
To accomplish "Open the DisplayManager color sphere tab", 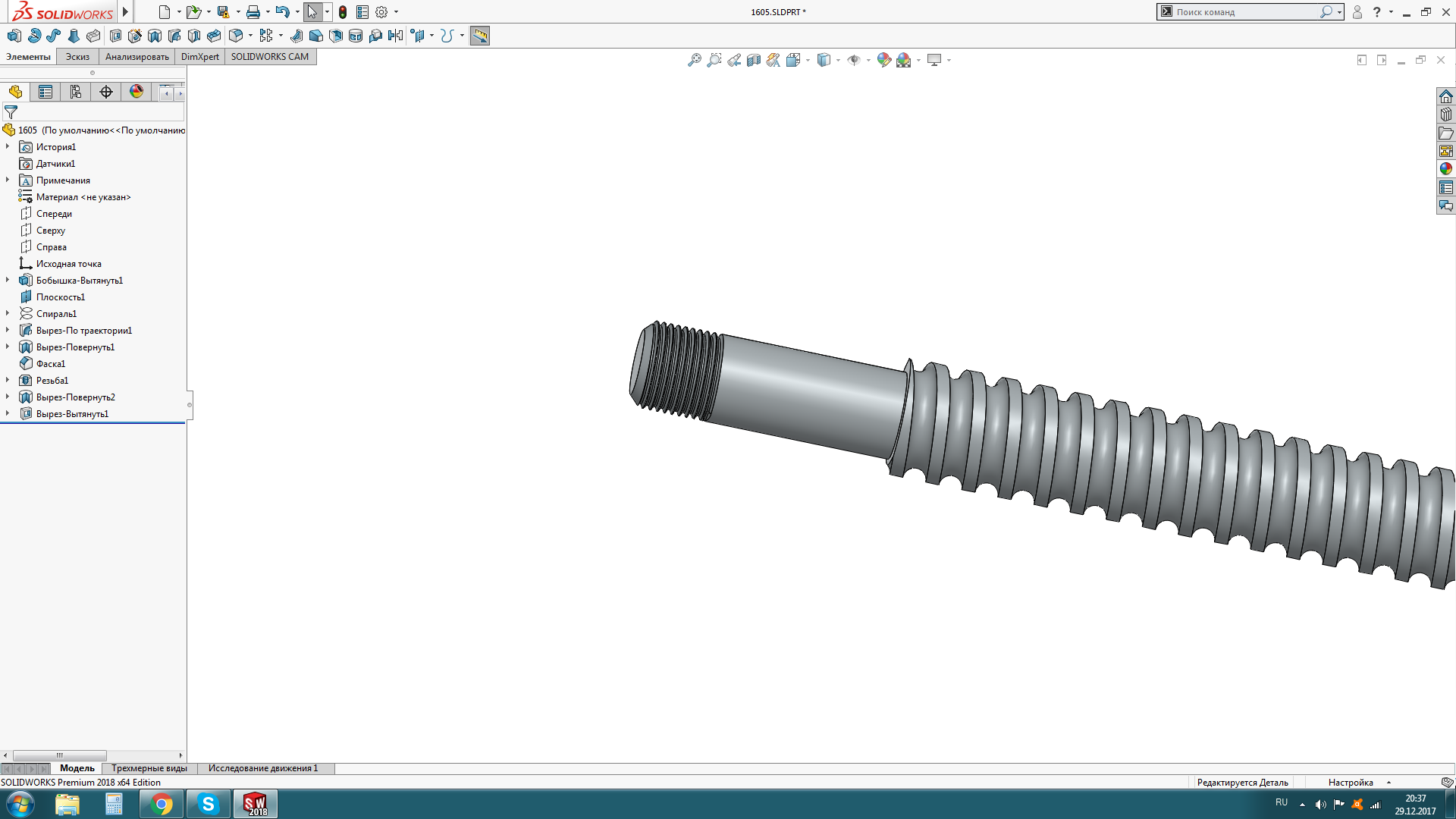I will point(136,92).
